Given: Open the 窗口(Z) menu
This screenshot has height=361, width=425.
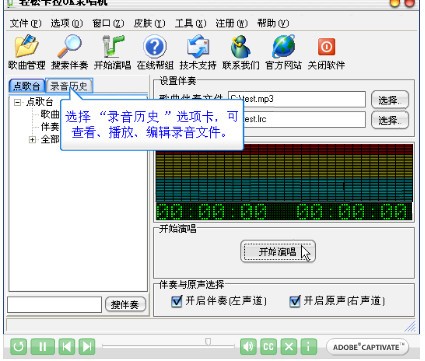Looking at the screenshot, I should pyautogui.click(x=108, y=23).
